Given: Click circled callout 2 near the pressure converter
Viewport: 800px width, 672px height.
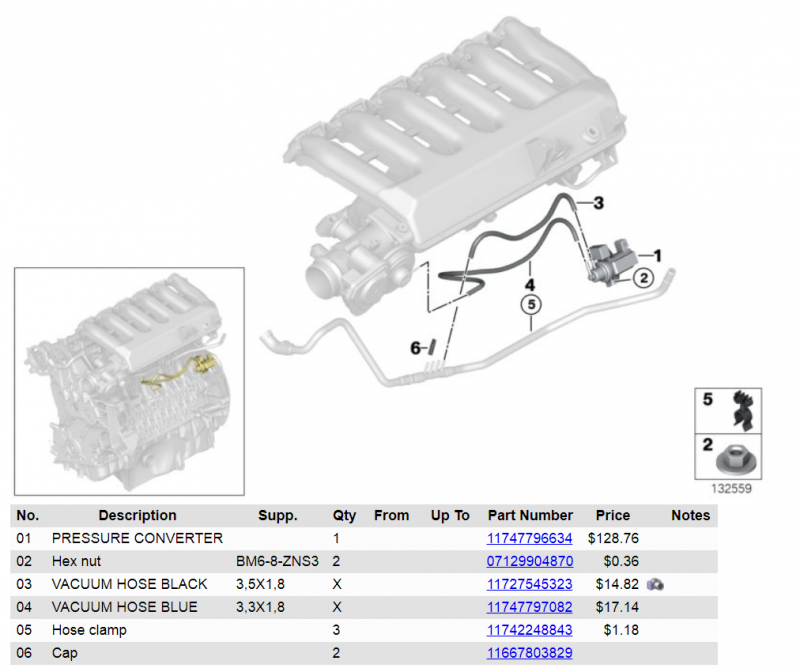Looking at the screenshot, I should (644, 277).
